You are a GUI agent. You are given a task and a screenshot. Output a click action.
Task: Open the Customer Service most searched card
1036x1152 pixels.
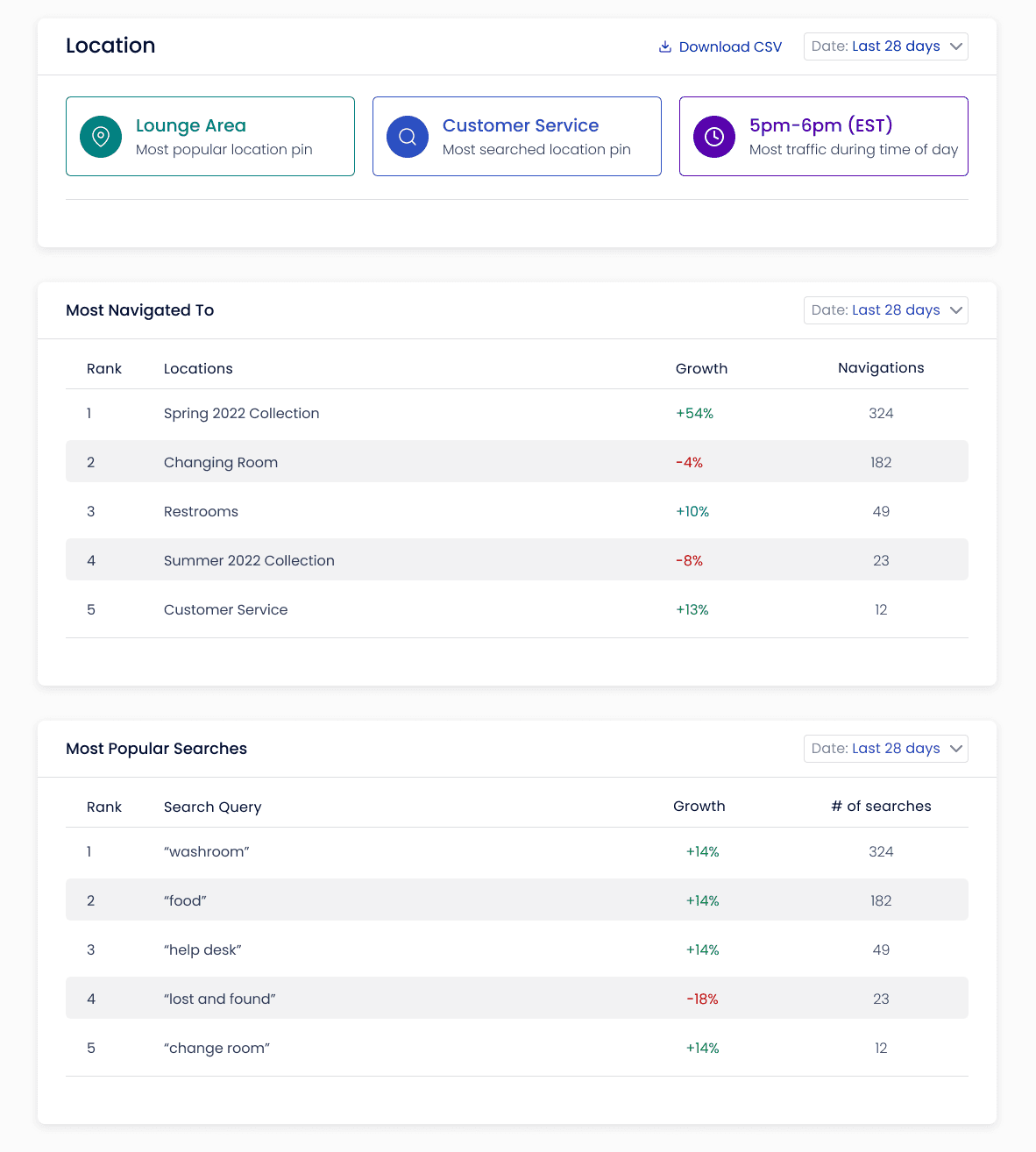tap(517, 137)
